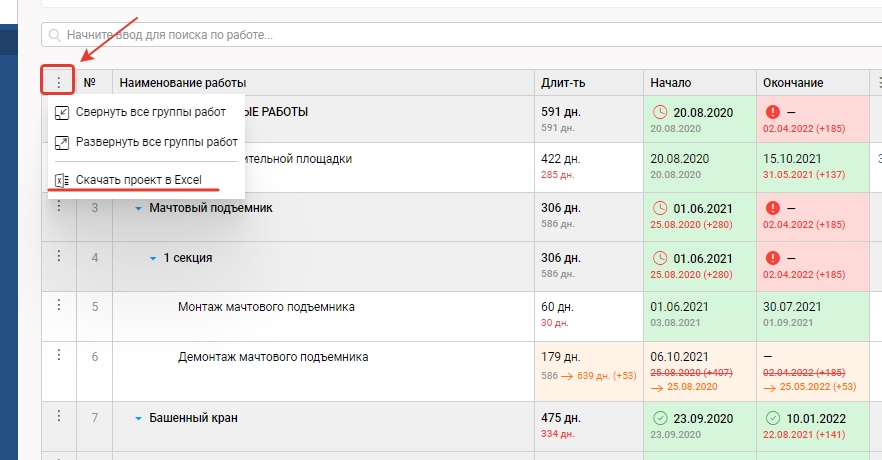
Task: Click the magnifier icon in search bar
Action: coord(53,35)
